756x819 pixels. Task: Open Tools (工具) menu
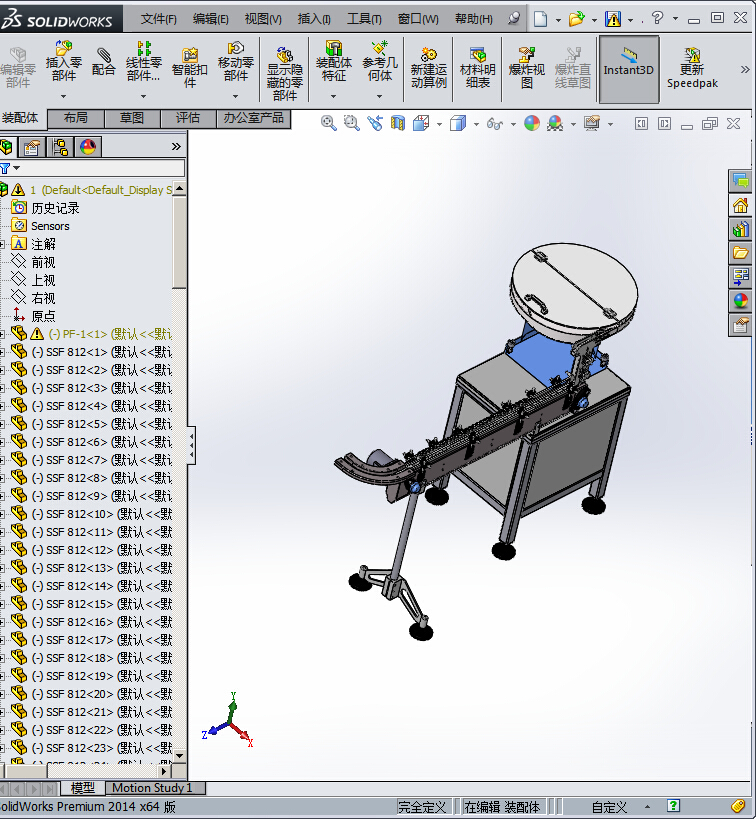click(x=364, y=19)
